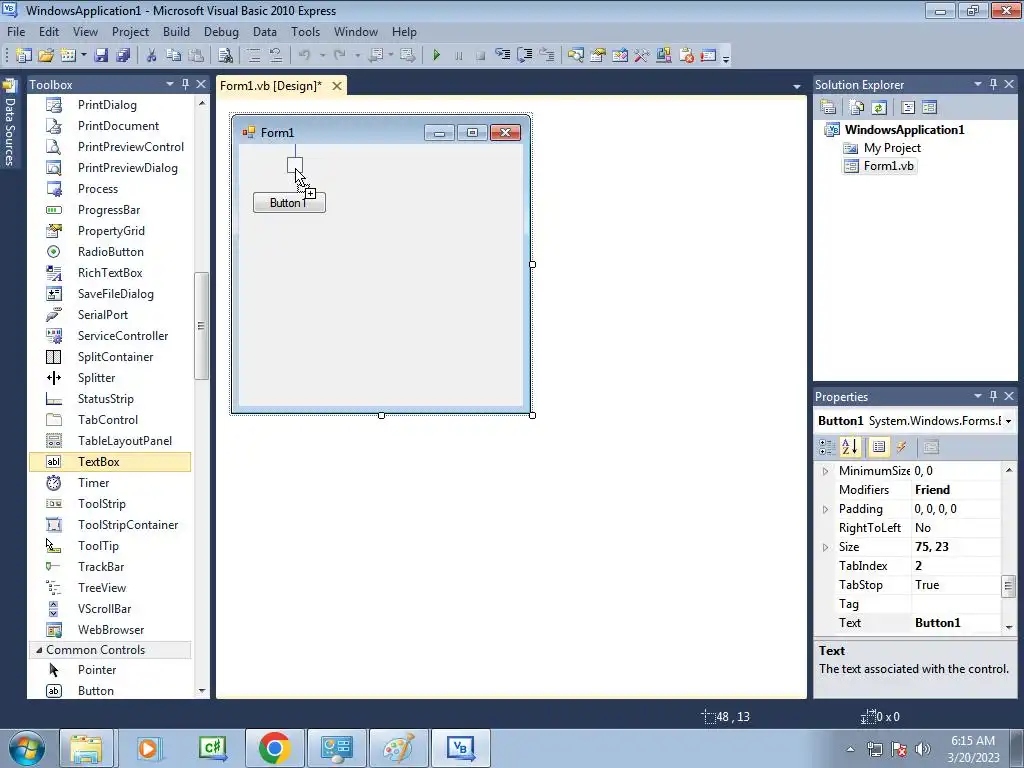
Task: Collapse the Common Controls toolbox group
Action: pos(39,650)
